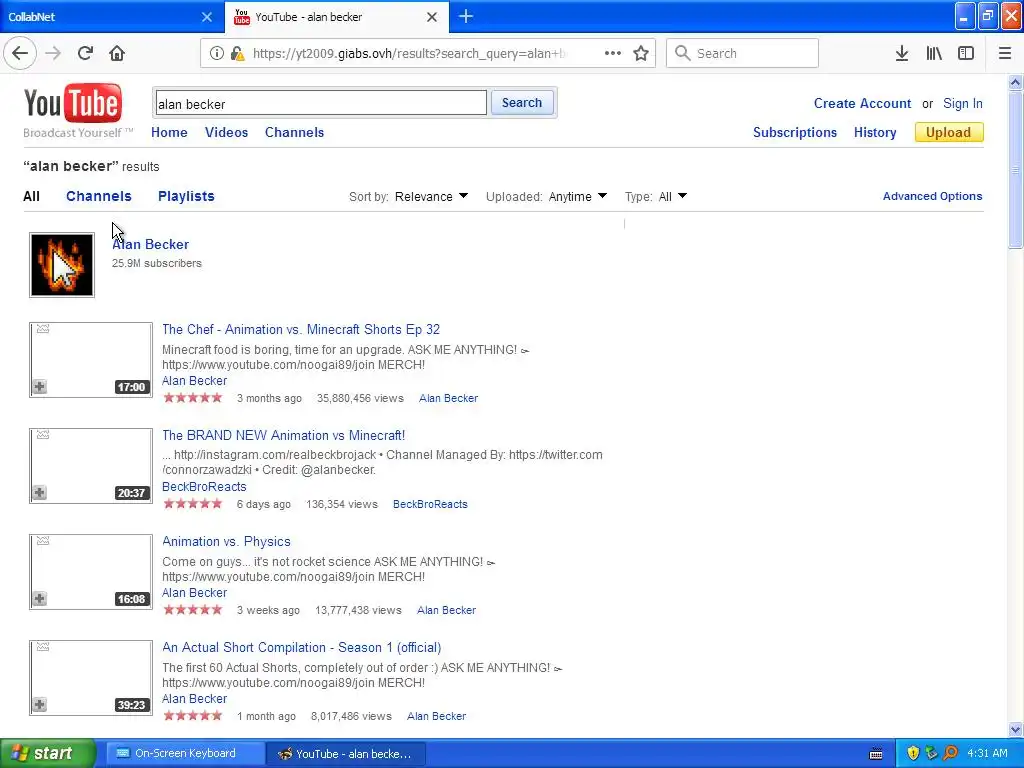Open An Actual Short Compilation title link
The image size is (1024, 768).
(302, 648)
